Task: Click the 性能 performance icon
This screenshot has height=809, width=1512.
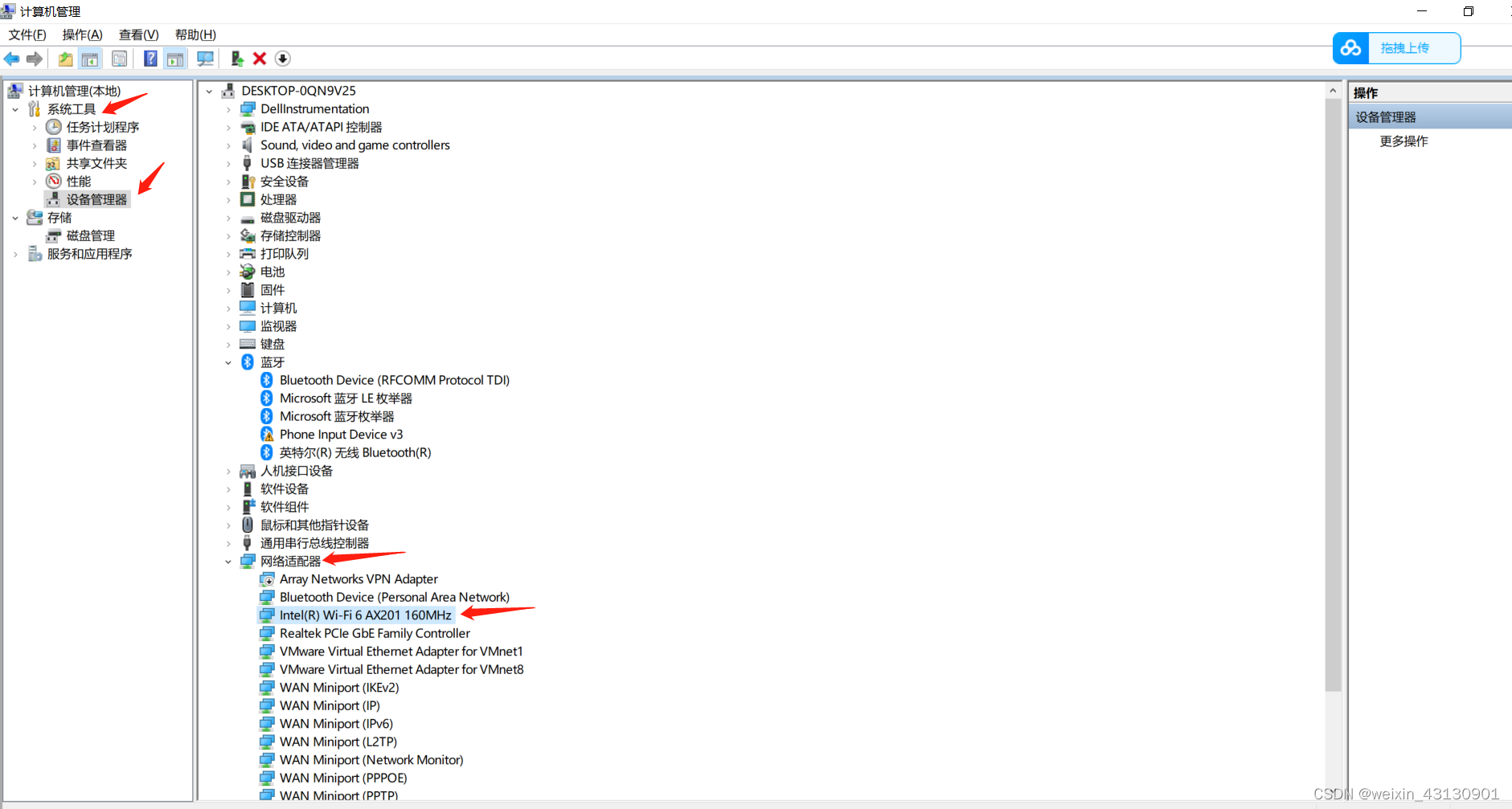Action: point(54,182)
